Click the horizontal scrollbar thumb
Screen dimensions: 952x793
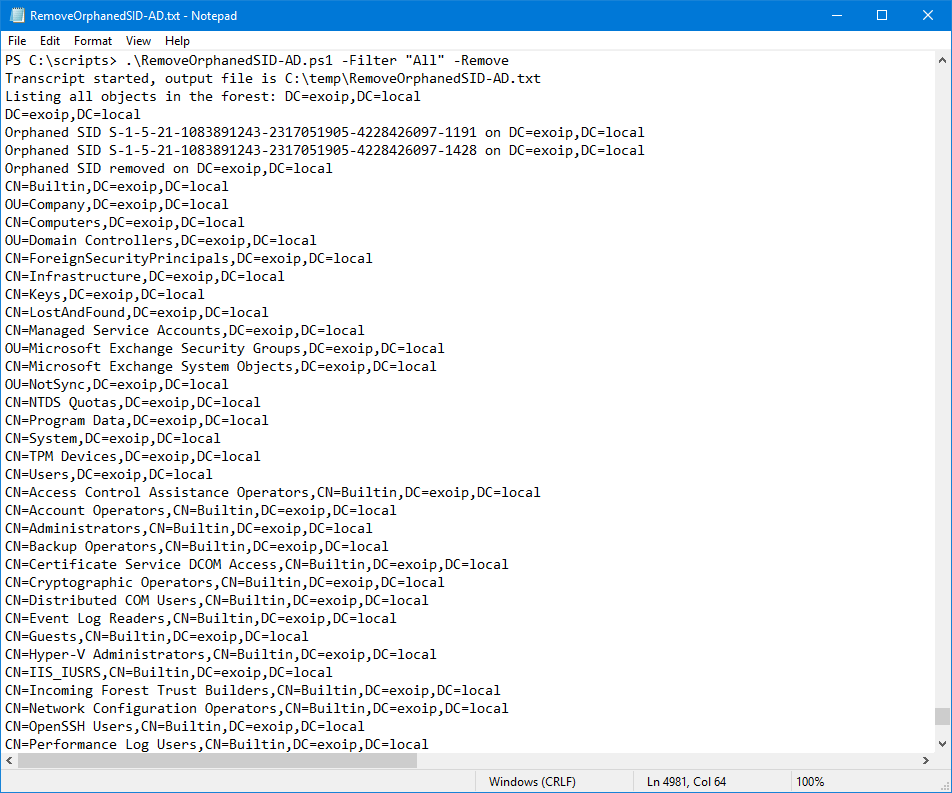[x=217, y=760]
